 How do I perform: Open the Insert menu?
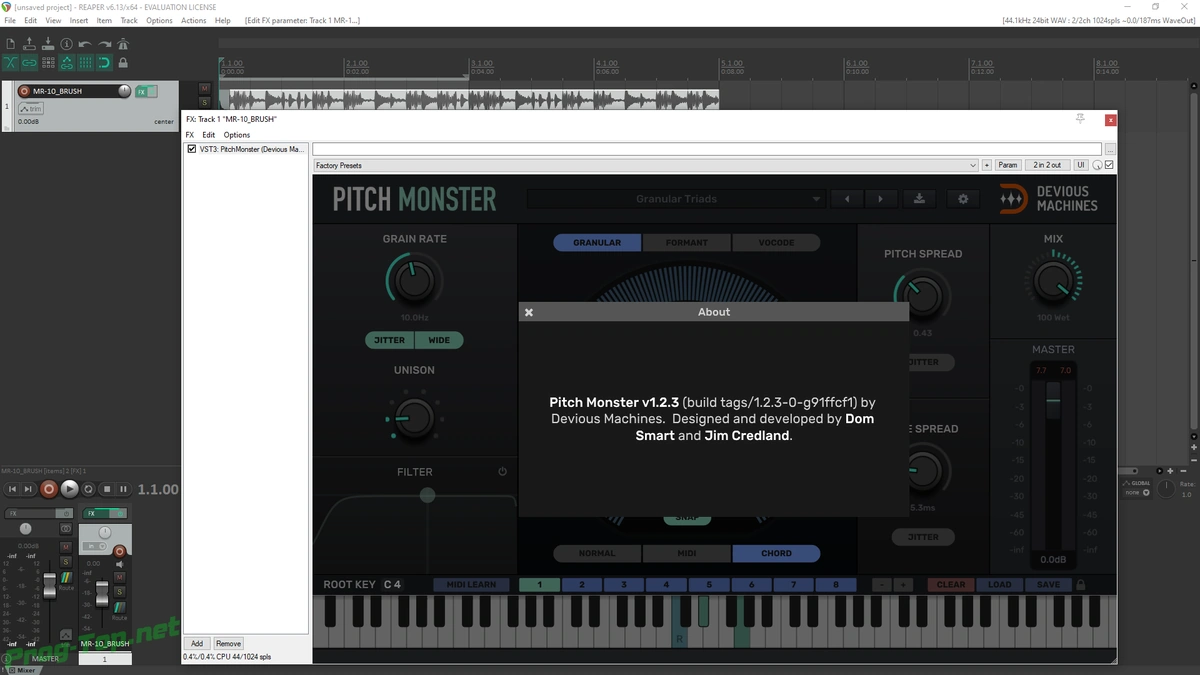click(x=79, y=20)
